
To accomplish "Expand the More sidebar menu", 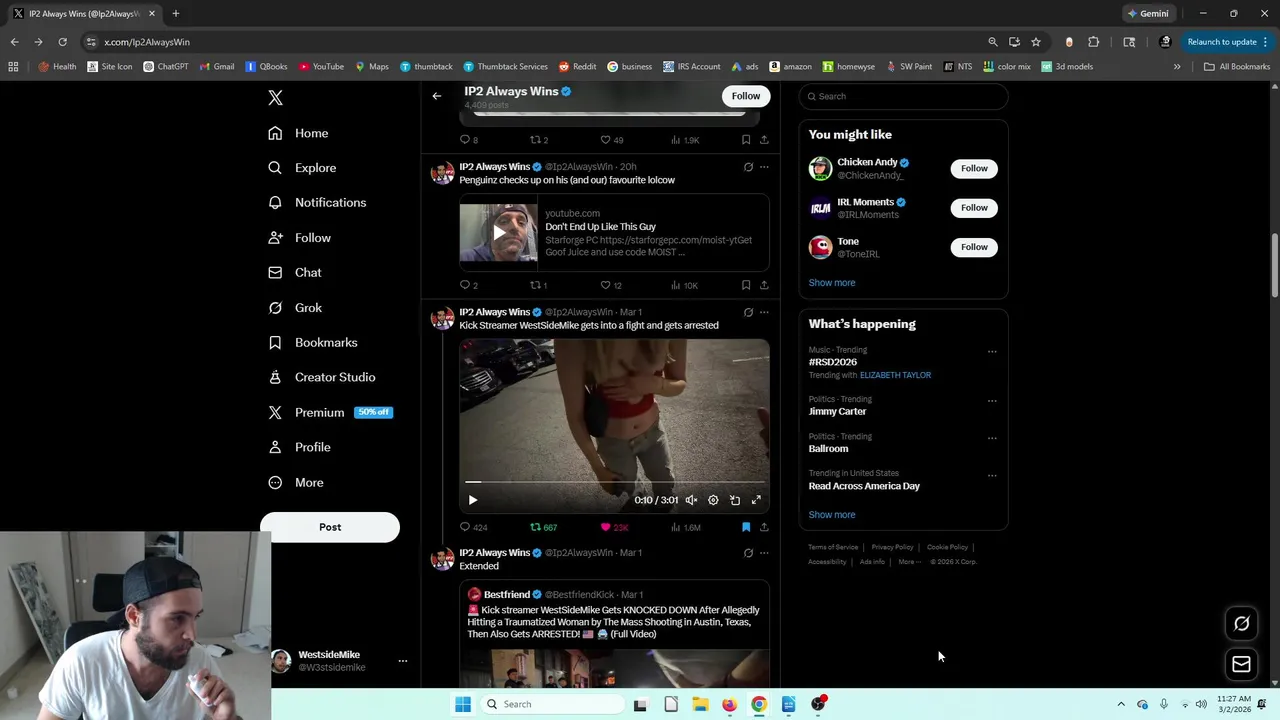I will click(x=296, y=483).
